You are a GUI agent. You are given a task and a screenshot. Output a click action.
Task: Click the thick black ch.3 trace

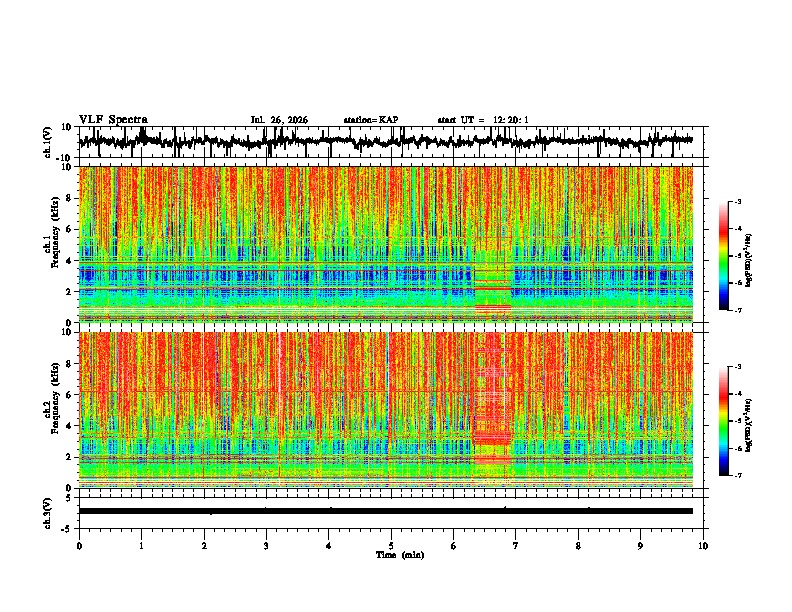click(385, 511)
